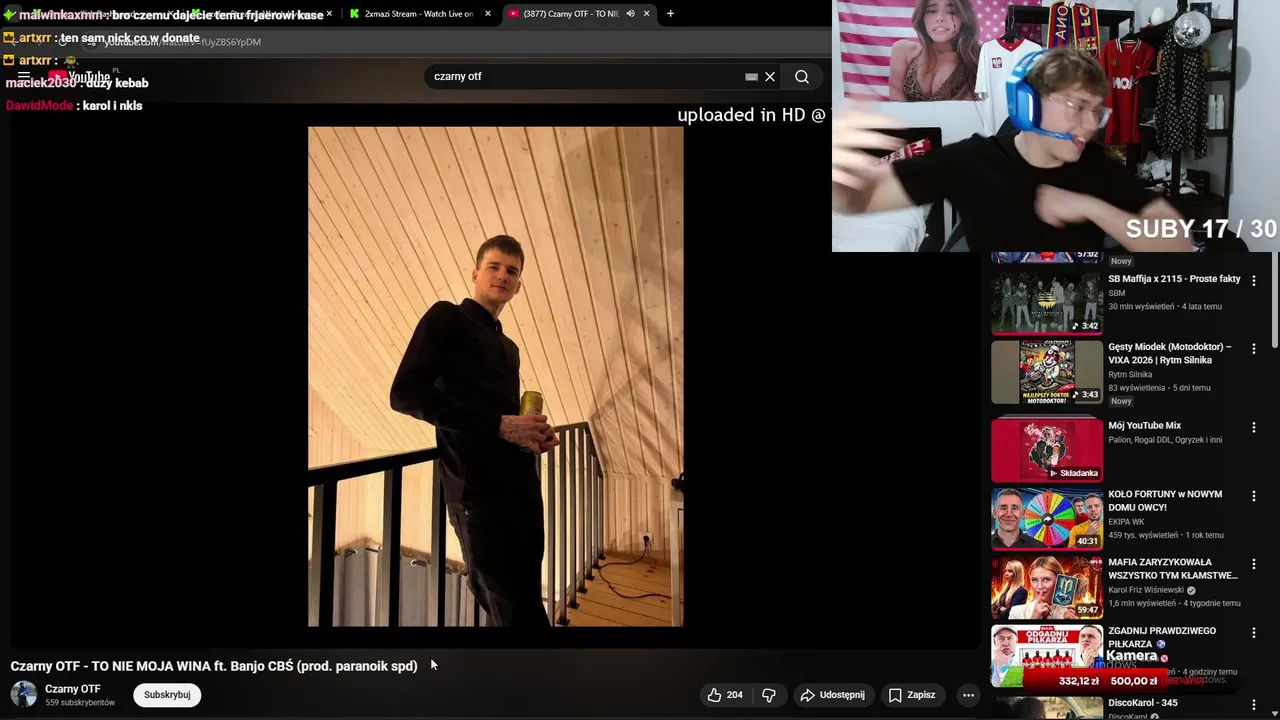The width and height of the screenshot is (1280, 720).
Task: Open options for 'ZGADNIJ PRAWDZIWEGO PIŁKARZA' video
Action: 1253,633
